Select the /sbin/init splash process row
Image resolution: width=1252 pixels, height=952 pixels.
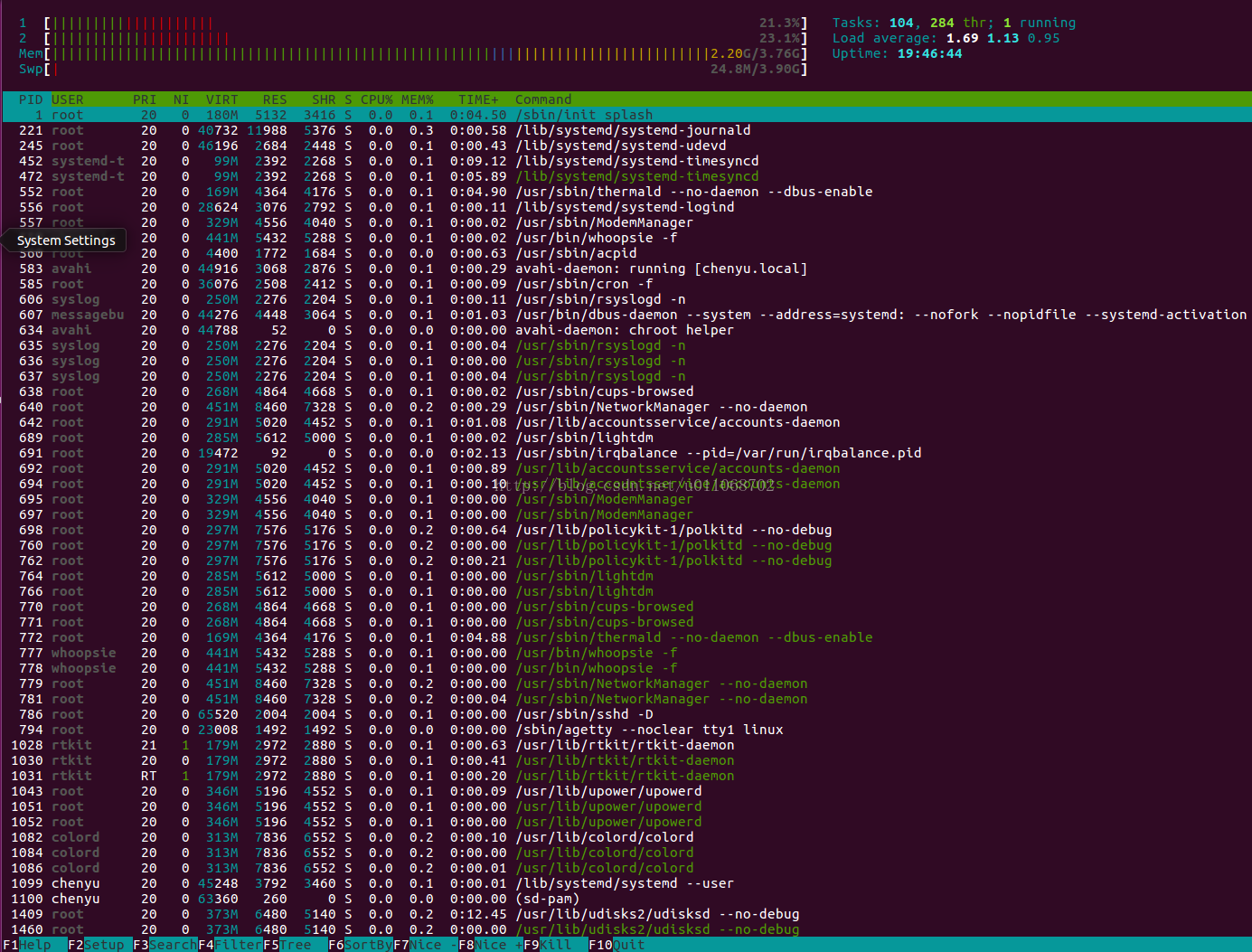click(626, 115)
